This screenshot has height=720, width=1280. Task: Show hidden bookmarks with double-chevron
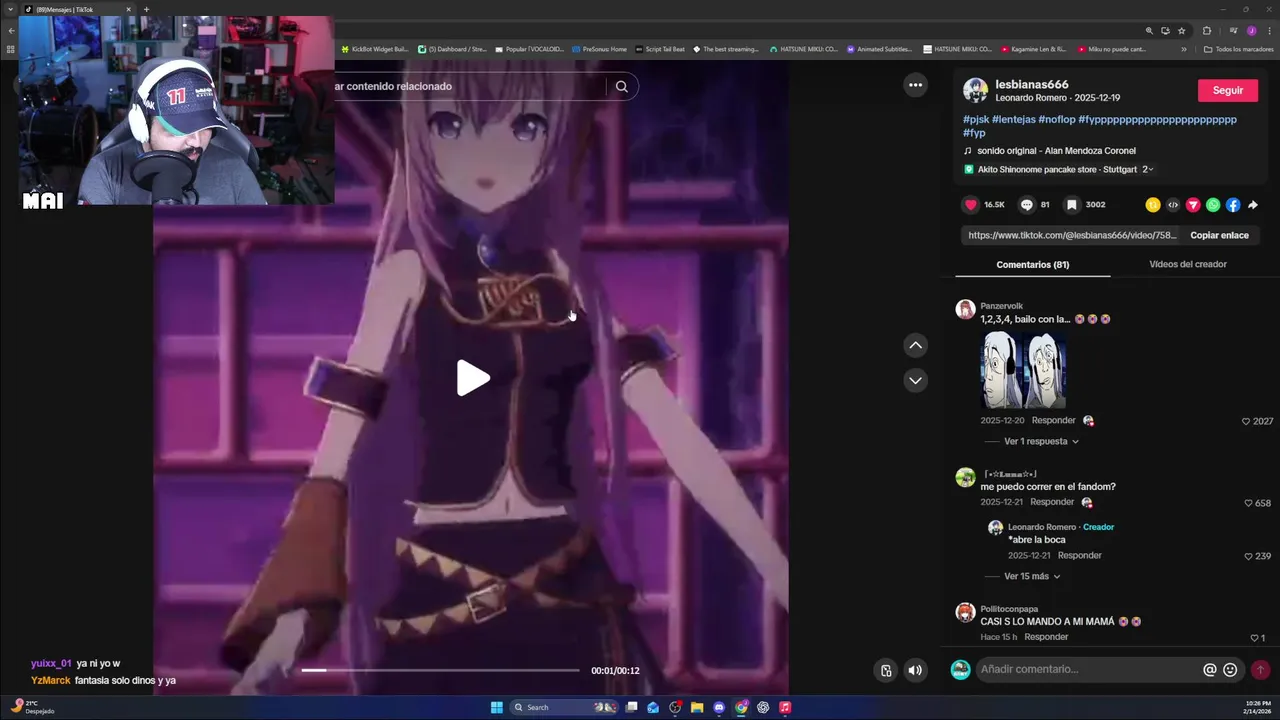[1184, 49]
